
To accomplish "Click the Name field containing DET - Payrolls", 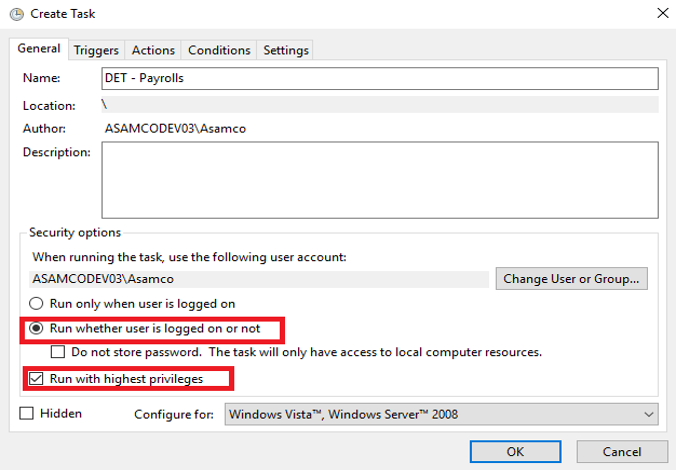I will [380, 78].
